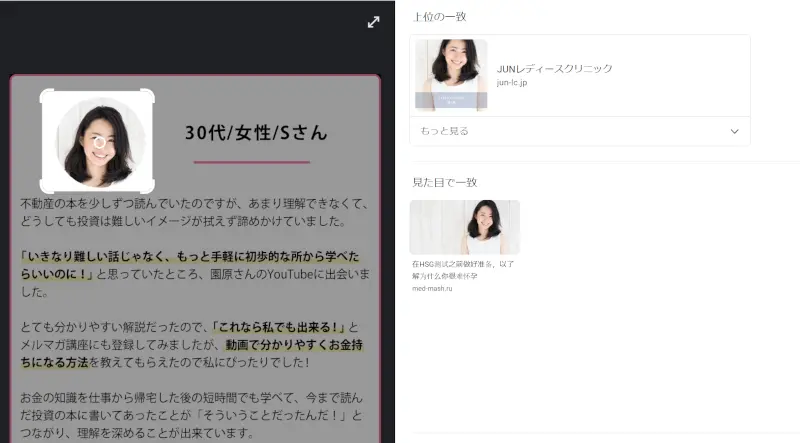Open the JUNレディースクリニック result thumbnail

[x=451, y=74]
